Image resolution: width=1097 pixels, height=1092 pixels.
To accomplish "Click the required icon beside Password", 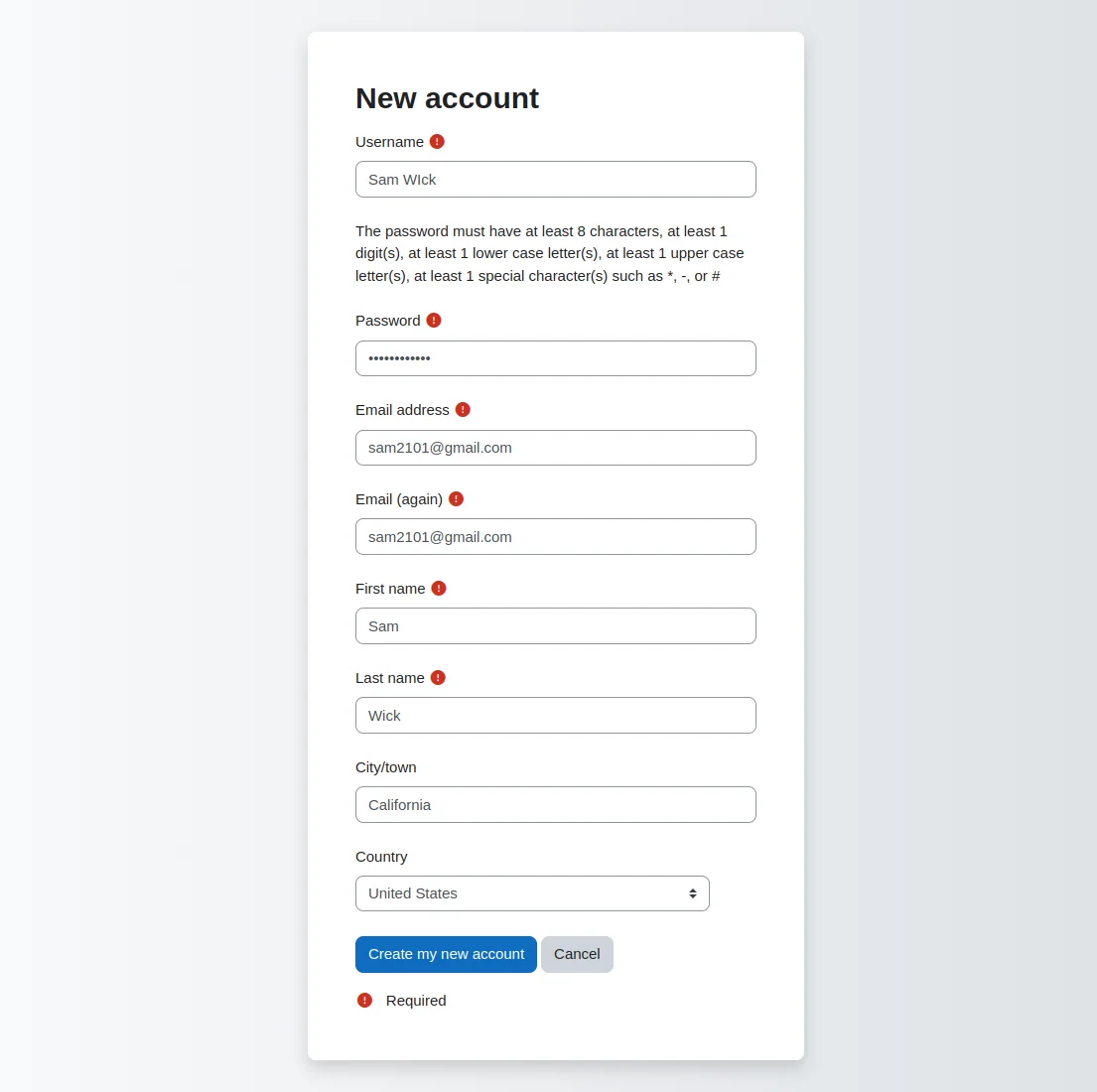I will click(433, 320).
